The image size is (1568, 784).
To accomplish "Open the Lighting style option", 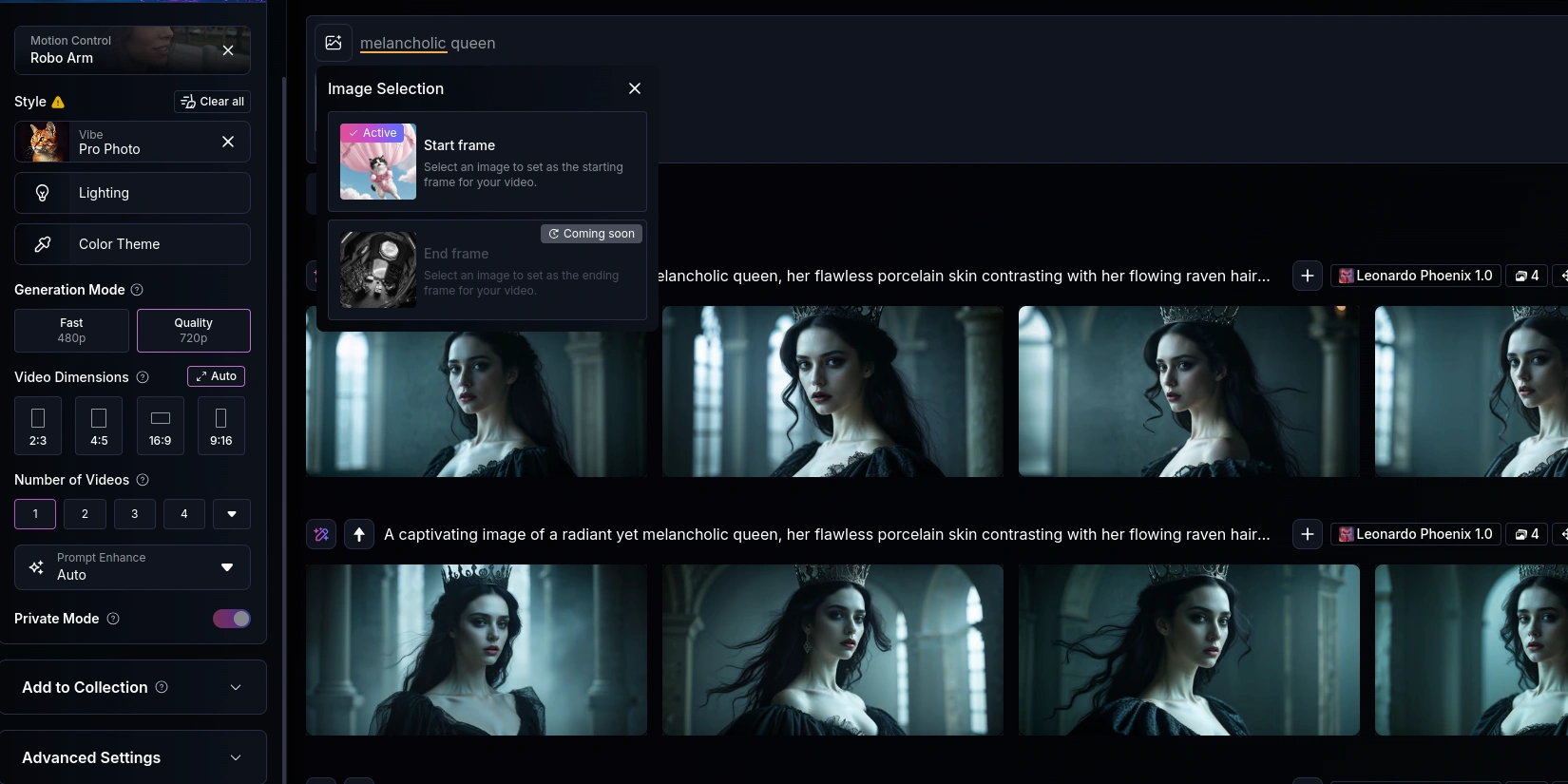I will click(x=132, y=193).
